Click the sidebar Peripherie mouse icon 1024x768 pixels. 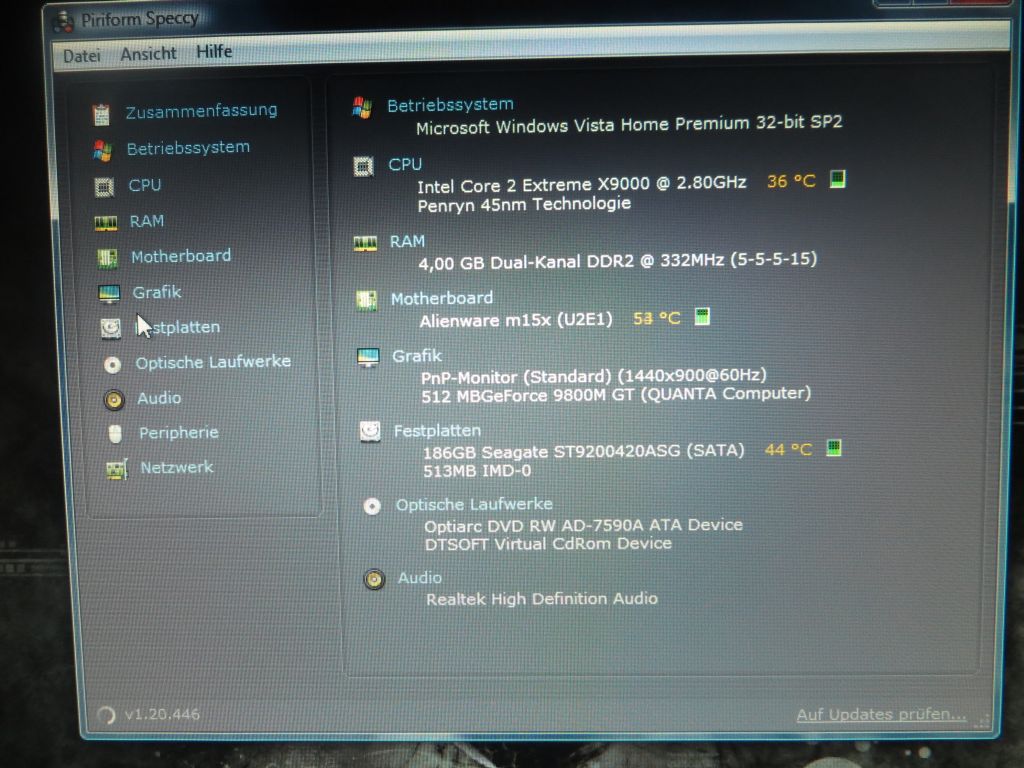coord(115,434)
